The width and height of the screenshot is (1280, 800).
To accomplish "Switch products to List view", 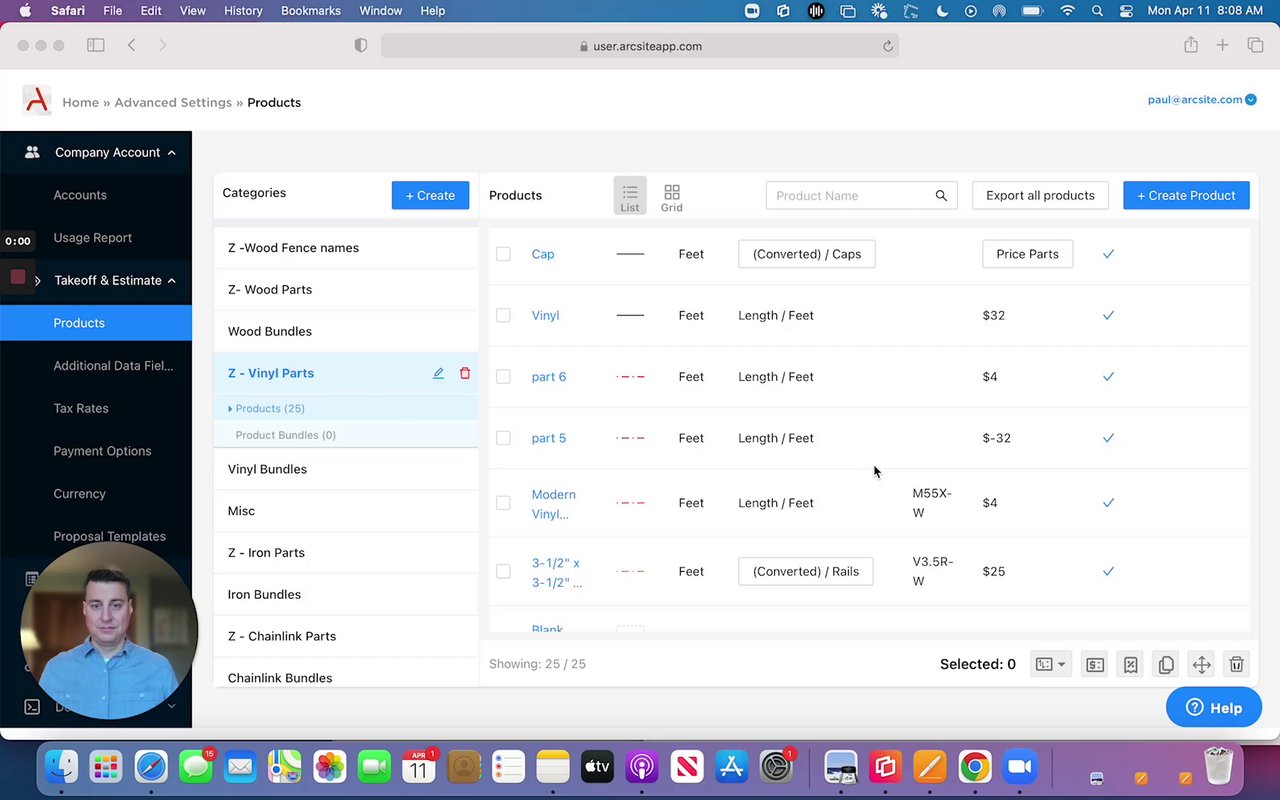I will pyautogui.click(x=630, y=196).
